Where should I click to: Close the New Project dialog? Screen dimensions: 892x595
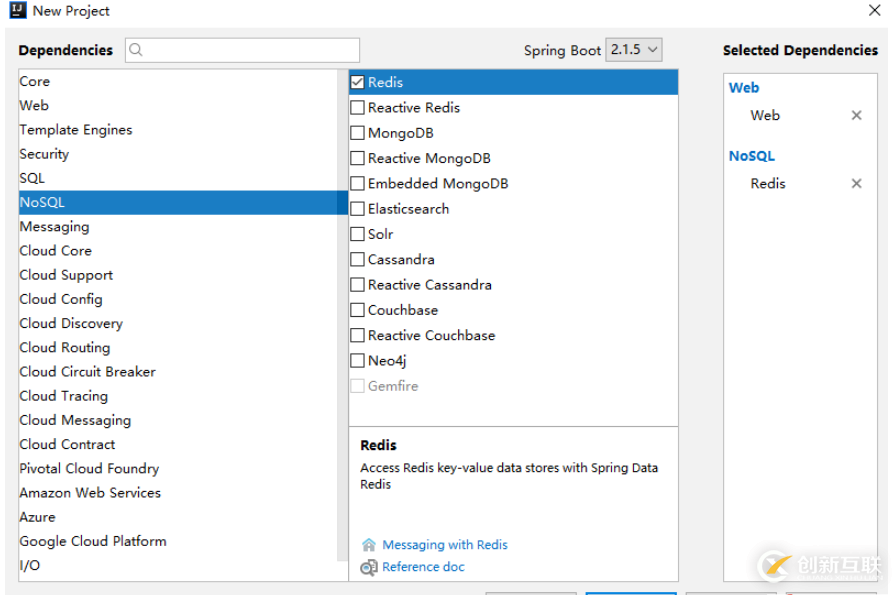873,11
